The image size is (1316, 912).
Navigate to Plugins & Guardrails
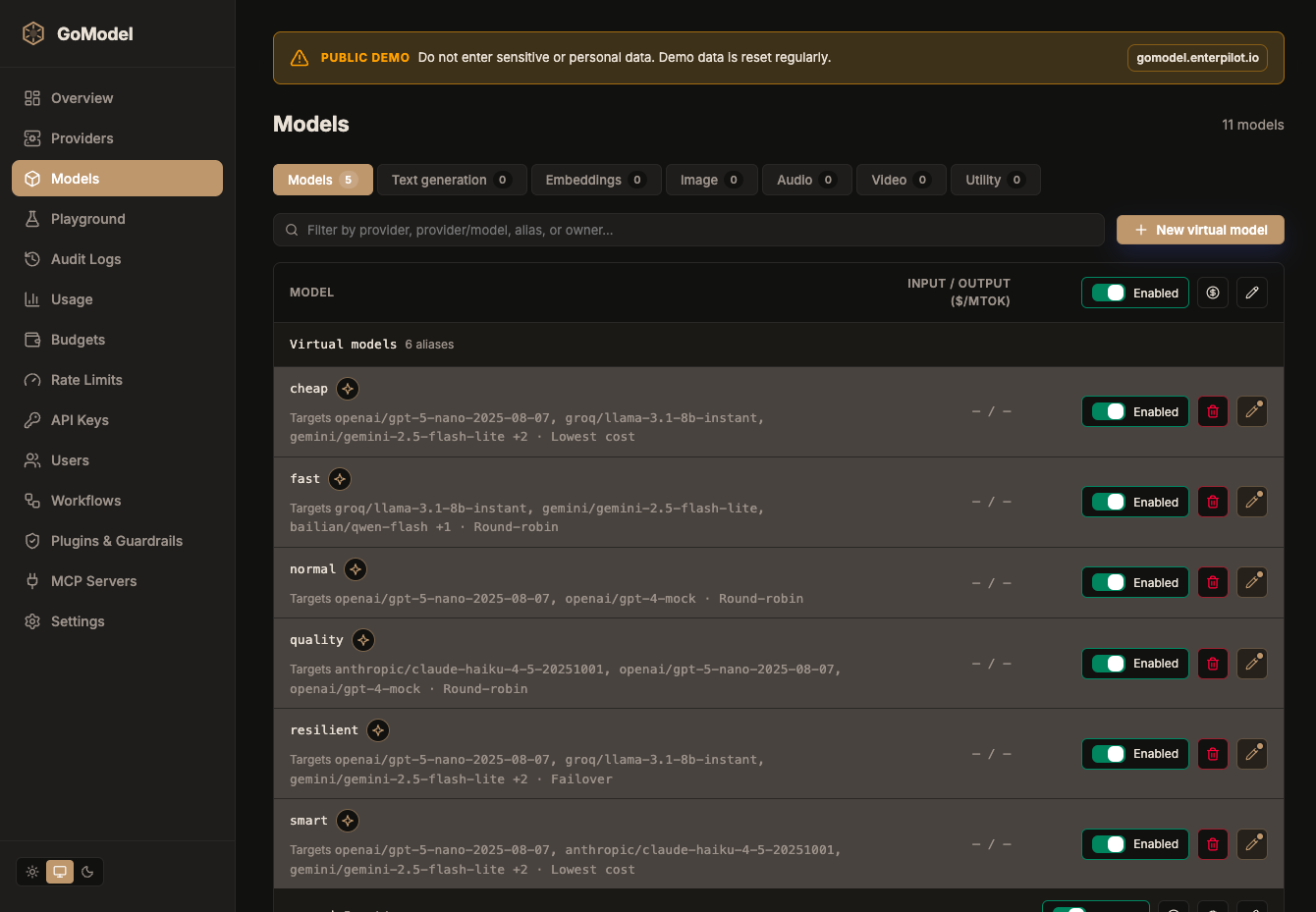pyautogui.click(x=117, y=541)
